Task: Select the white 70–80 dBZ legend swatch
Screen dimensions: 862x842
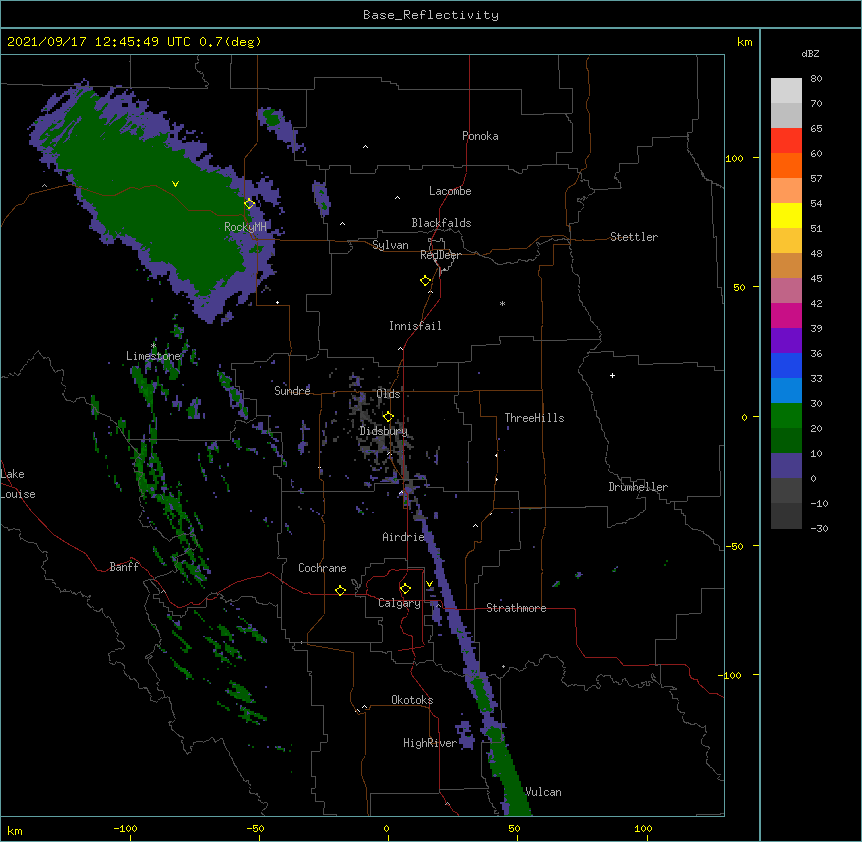Action: [786, 91]
